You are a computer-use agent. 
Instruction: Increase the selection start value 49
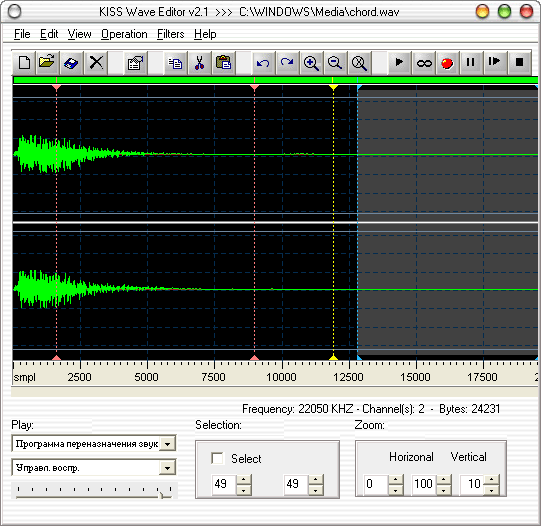tap(244, 479)
